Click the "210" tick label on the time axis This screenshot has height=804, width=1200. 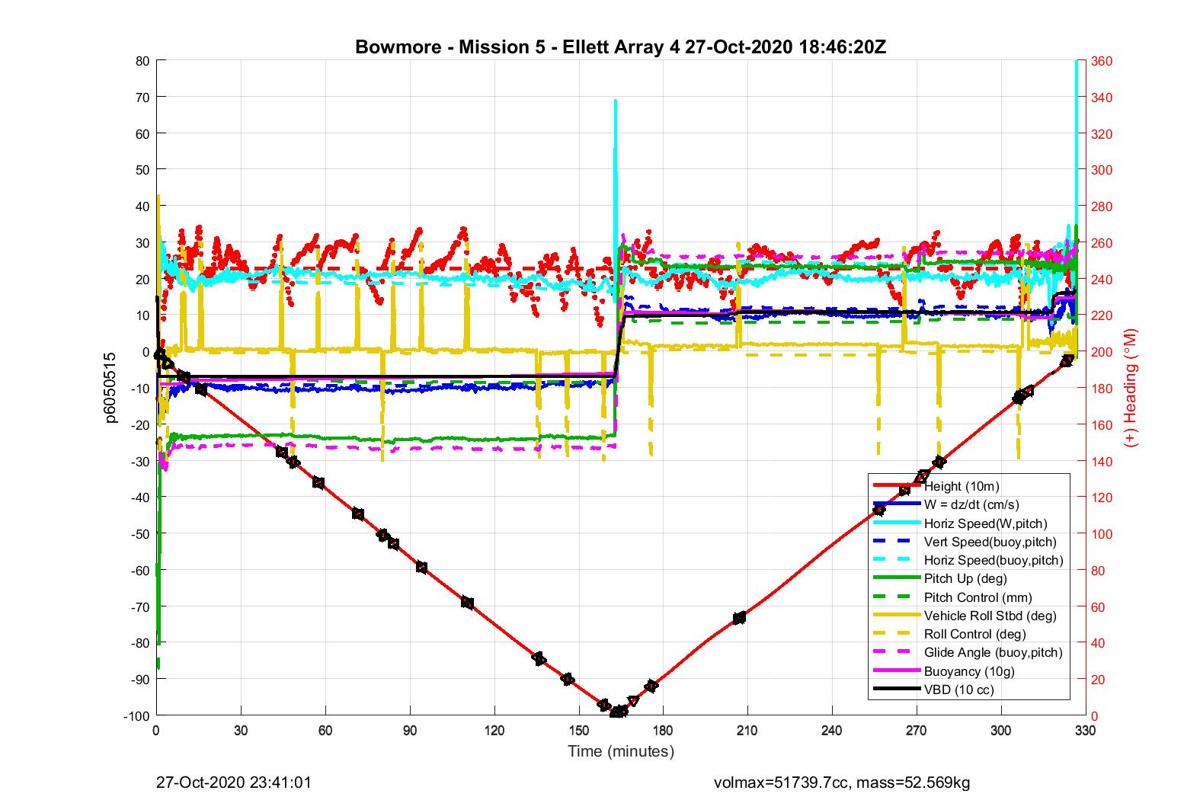747,731
